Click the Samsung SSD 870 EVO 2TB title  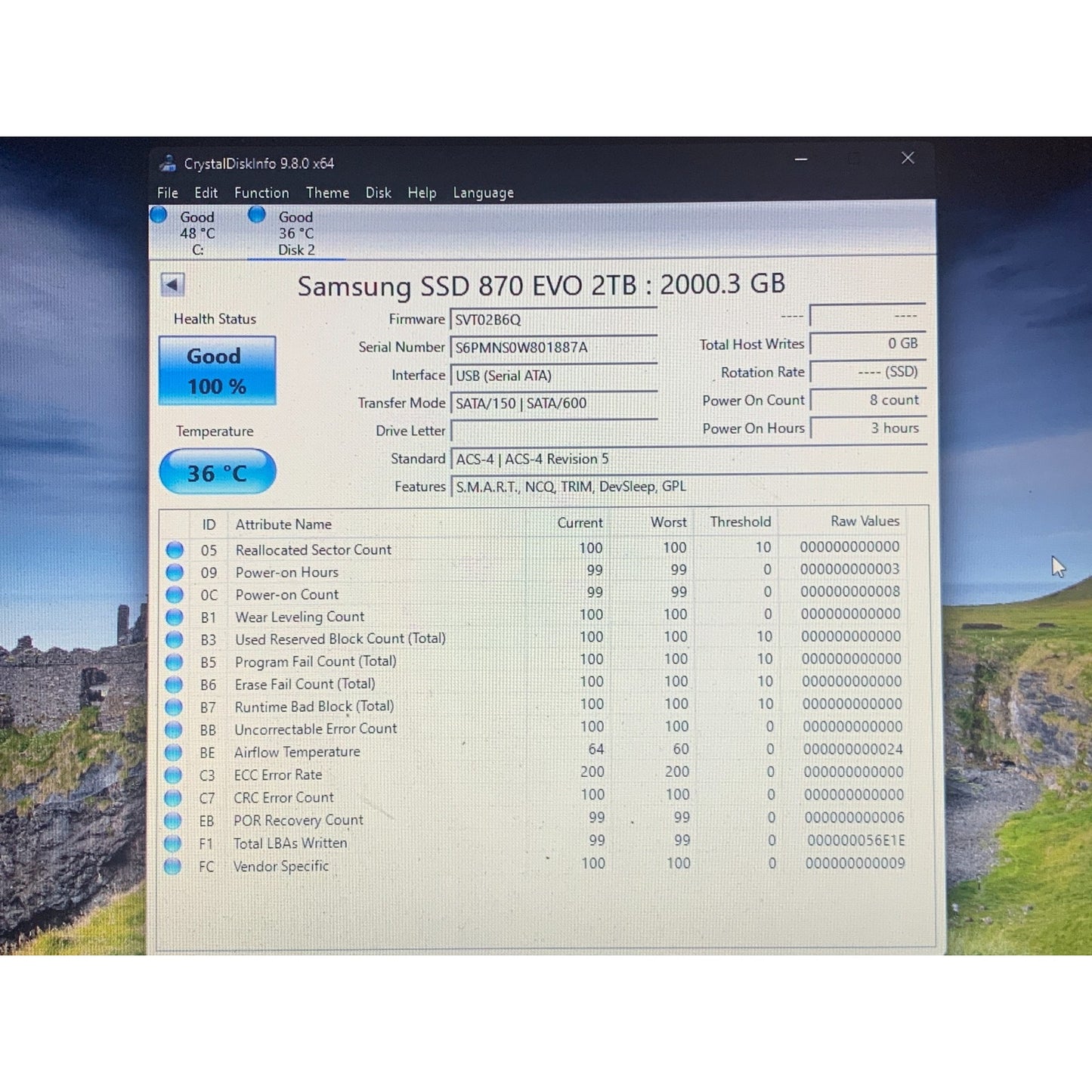pyautogui.click(x=541, y=285)
